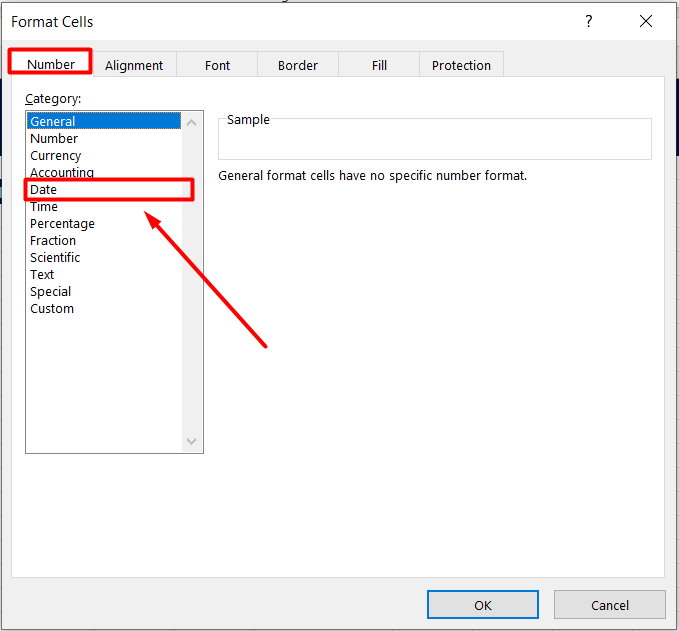
Task: Select the Number category in list
Action: click(x=104, y=139)
